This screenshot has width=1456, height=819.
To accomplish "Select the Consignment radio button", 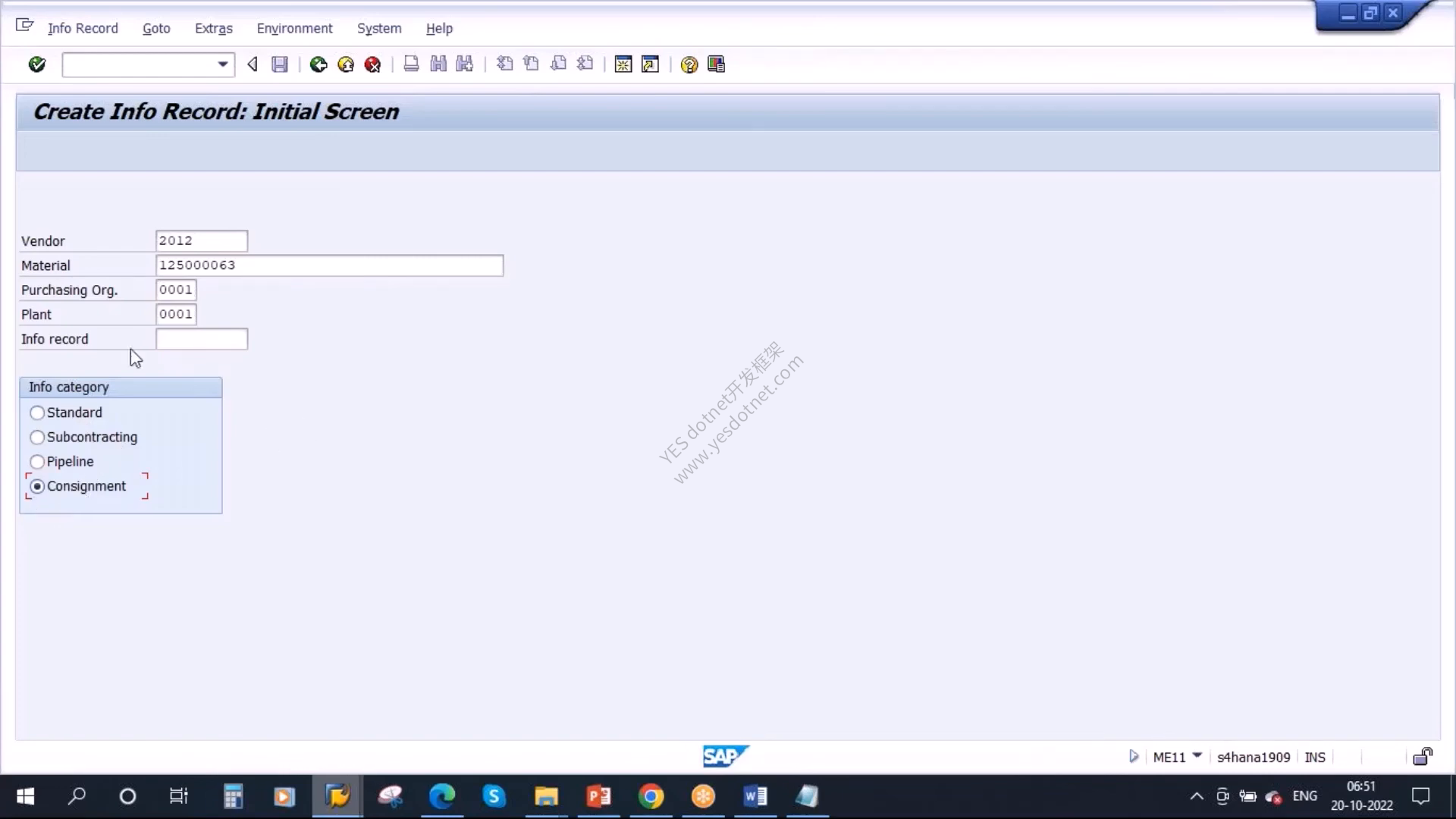I will 37,486.
